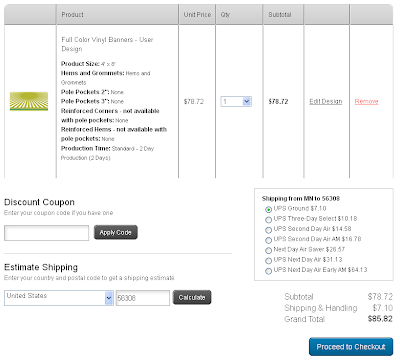Click the vinyl banner product thumbnail

tap(29, 101)
